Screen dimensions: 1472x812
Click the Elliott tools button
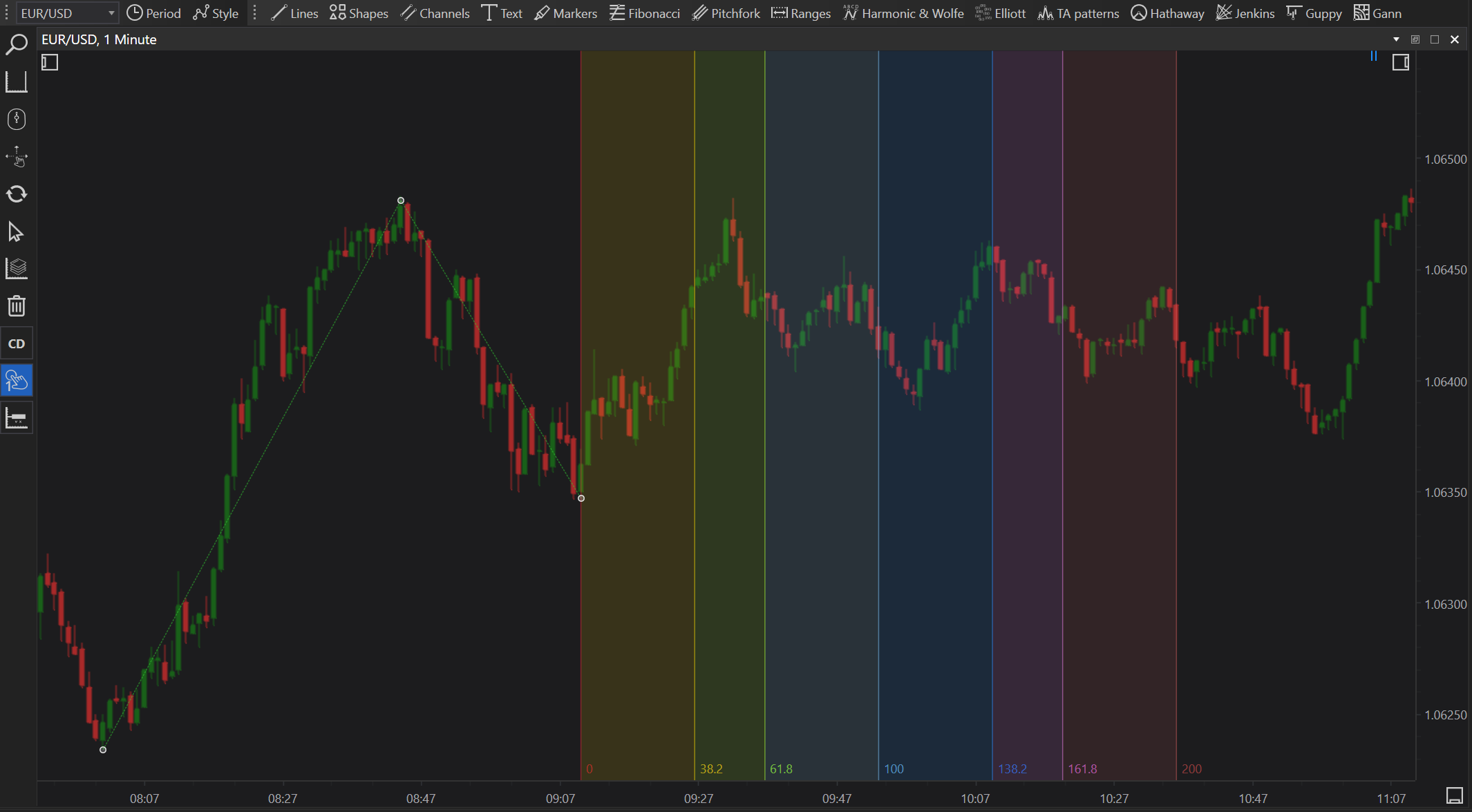tap(1000, 13)
